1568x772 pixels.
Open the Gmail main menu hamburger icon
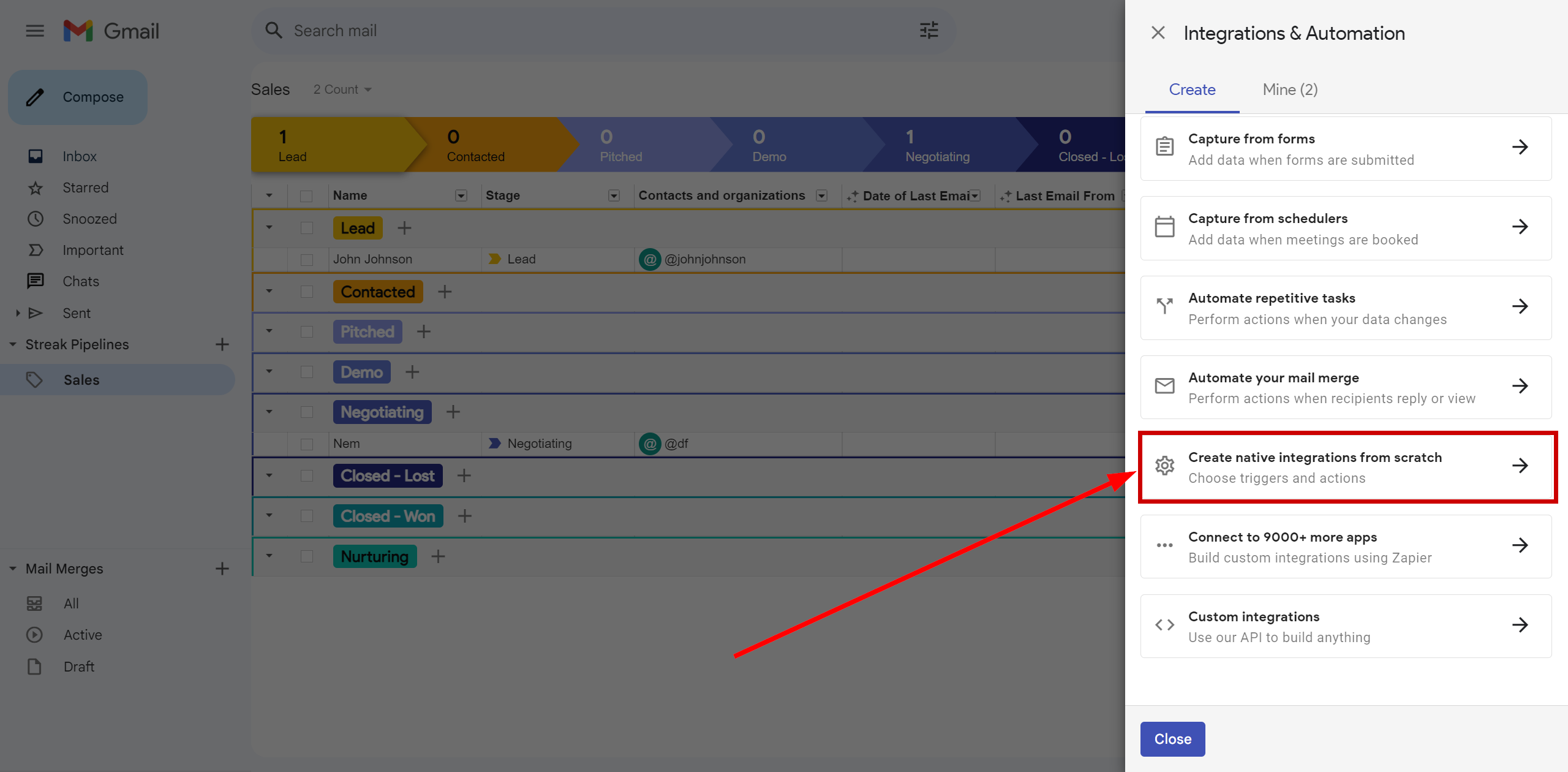35,31
